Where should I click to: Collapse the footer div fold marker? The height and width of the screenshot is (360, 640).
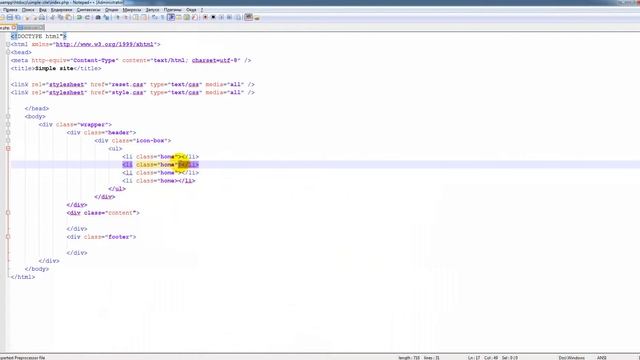[8, 237]
